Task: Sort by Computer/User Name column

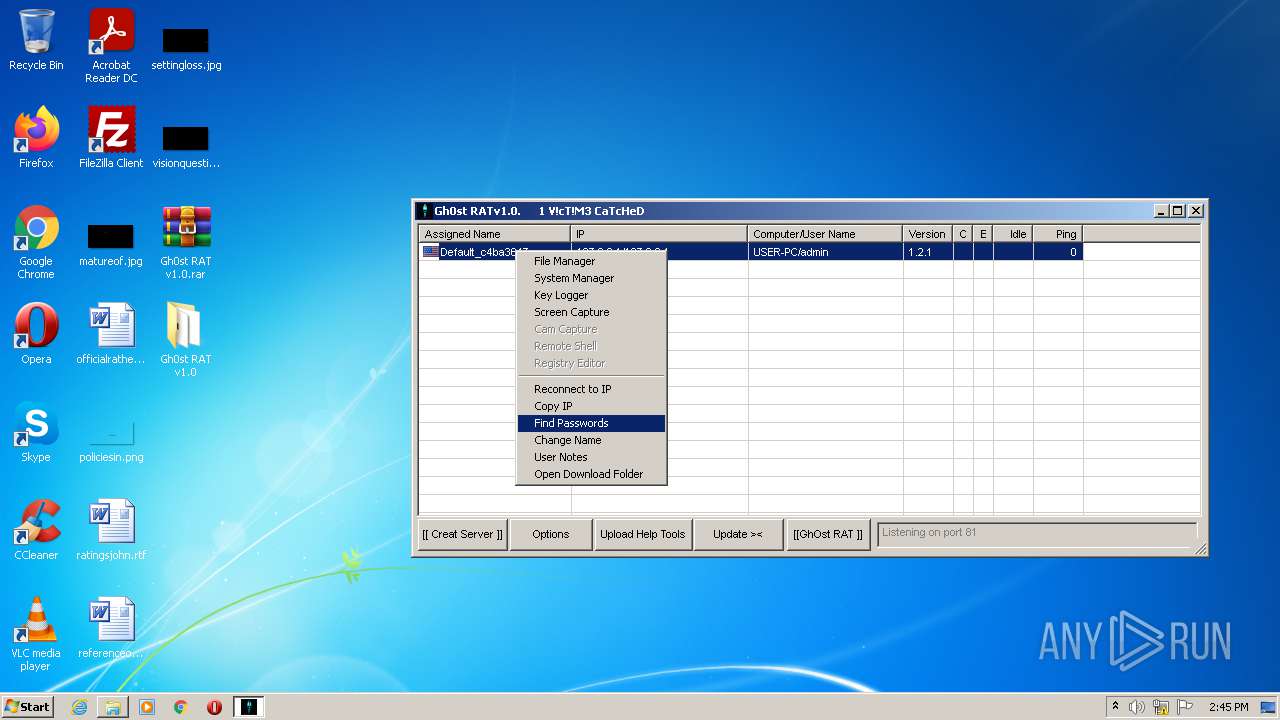Action: click(x=825, y=234)
